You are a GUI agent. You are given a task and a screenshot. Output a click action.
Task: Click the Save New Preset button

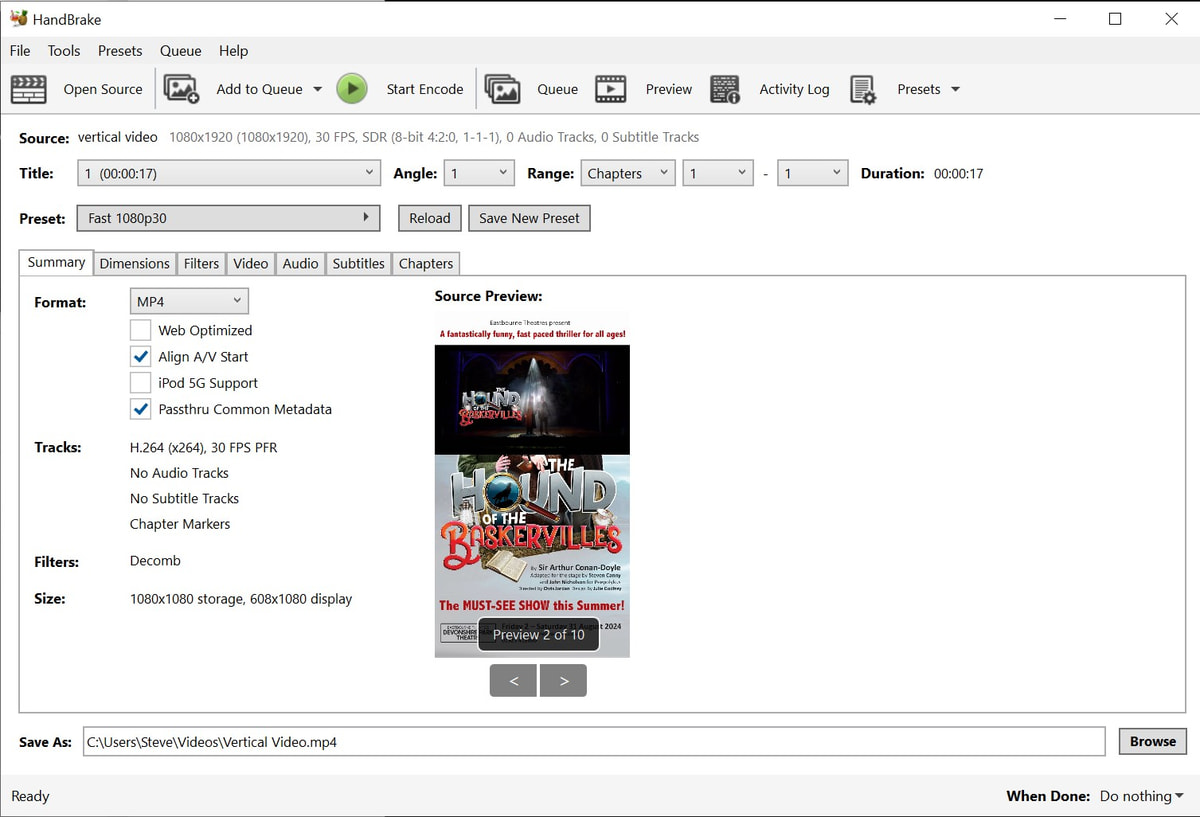click(529, 218)
